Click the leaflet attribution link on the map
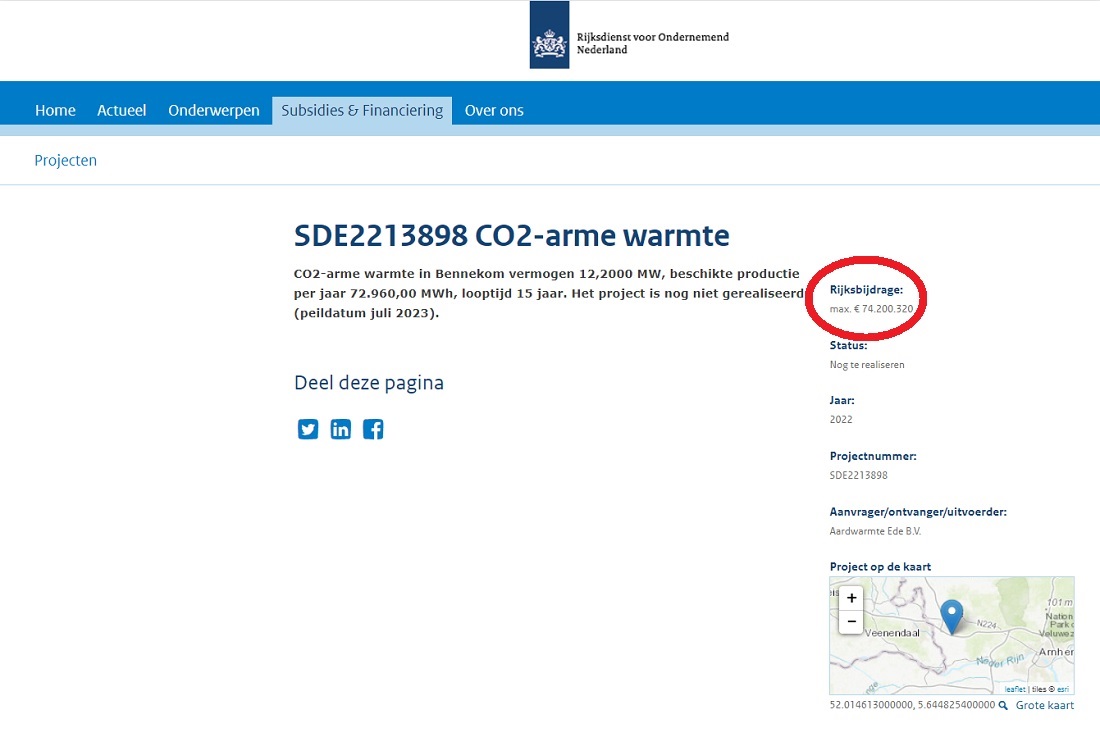The width and height of the screenshot is (1100, 737). coord(1014,689)
